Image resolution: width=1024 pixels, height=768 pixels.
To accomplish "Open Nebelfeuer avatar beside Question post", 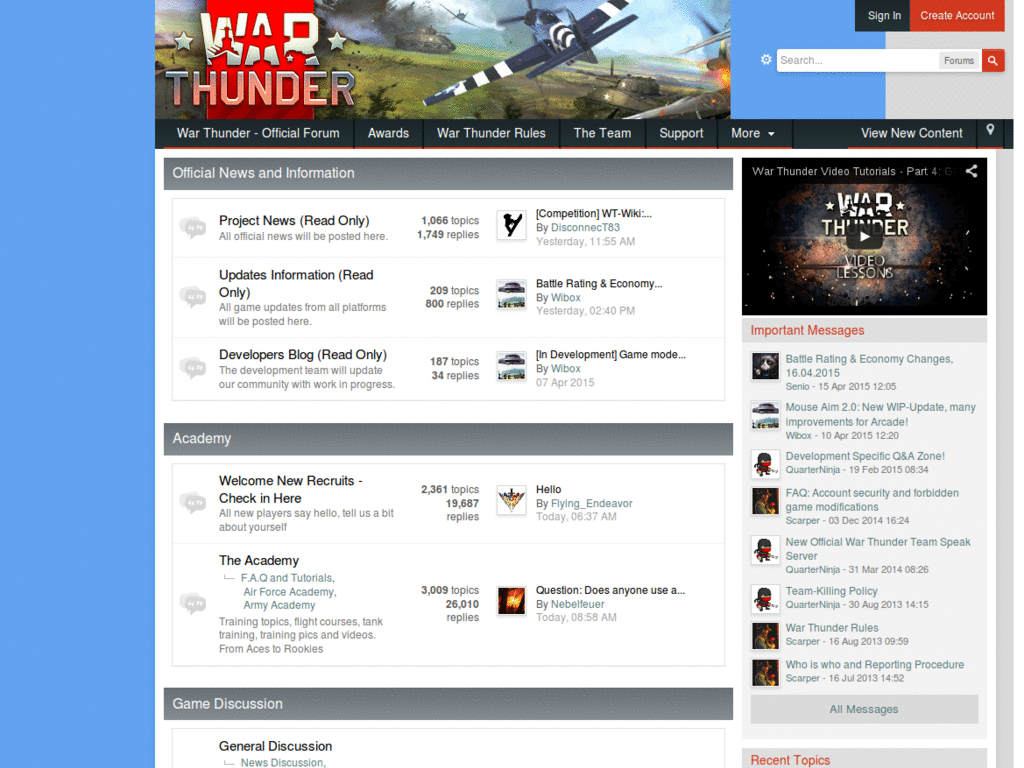I will click(511, 601).
